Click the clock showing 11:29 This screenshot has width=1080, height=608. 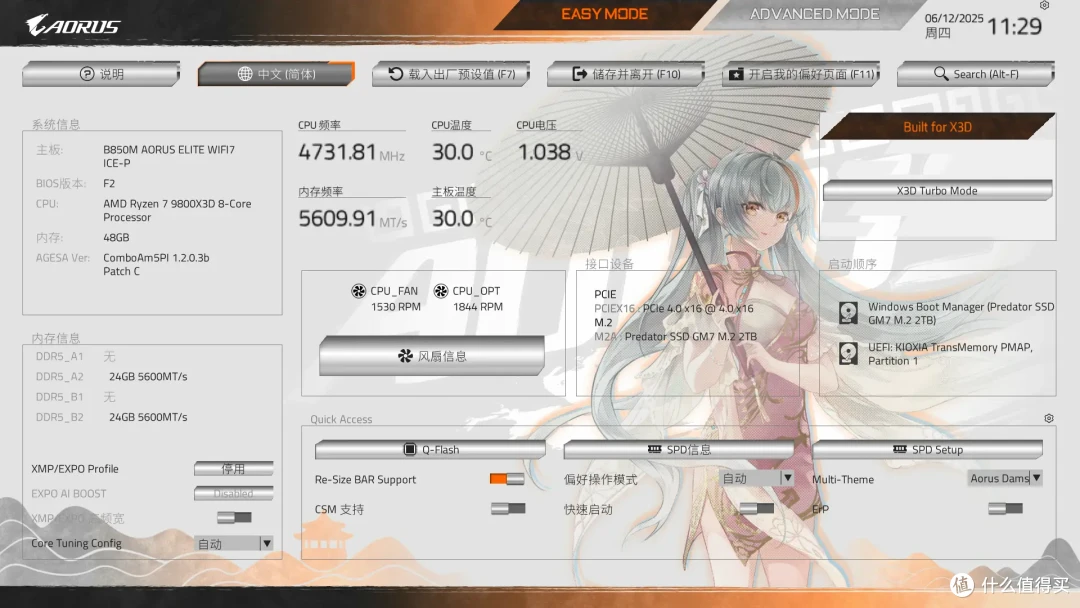[x=1015, y=26]
